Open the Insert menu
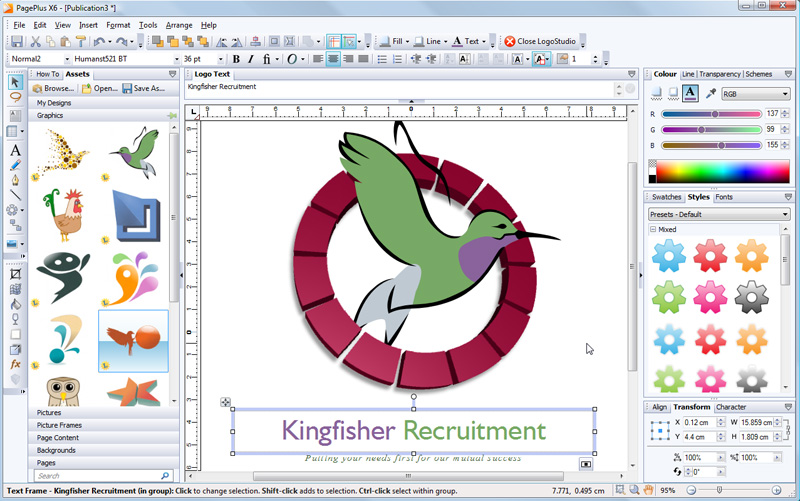Screen dimensions: 800x501 [x=88, y=25]
